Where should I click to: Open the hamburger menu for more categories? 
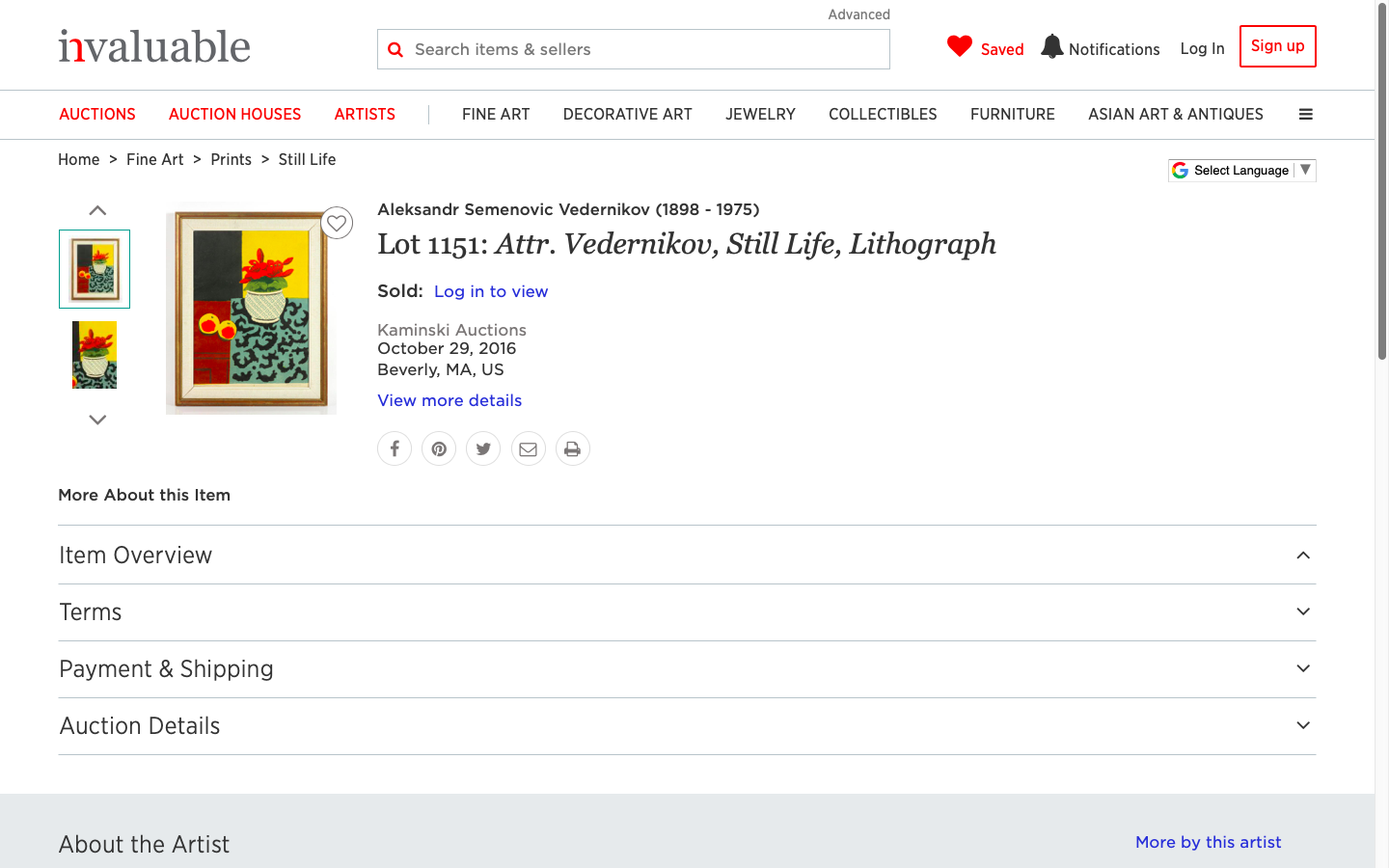click(1305, 114)
